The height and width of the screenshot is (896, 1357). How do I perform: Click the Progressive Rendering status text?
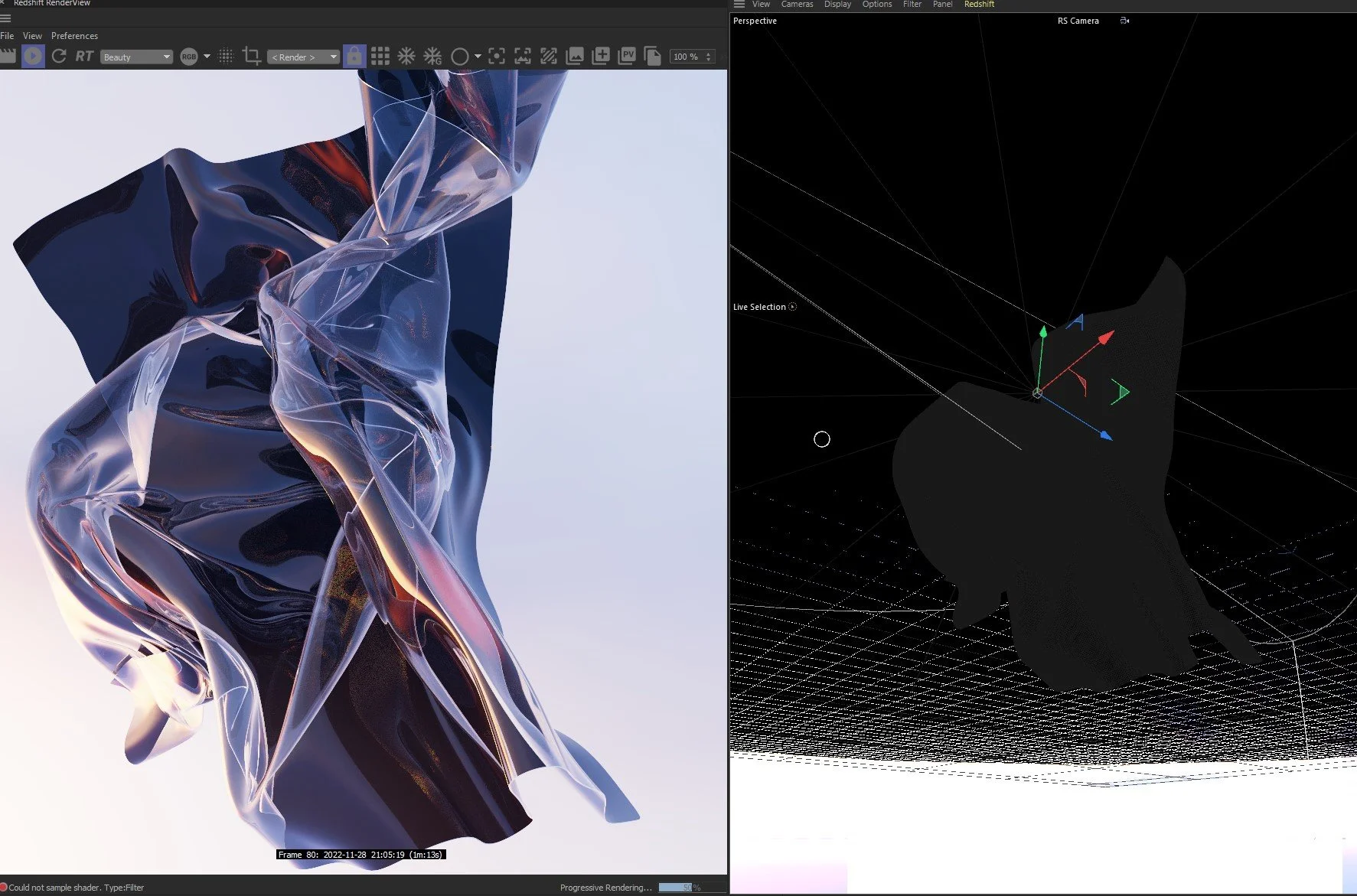(x=606, y=888)
